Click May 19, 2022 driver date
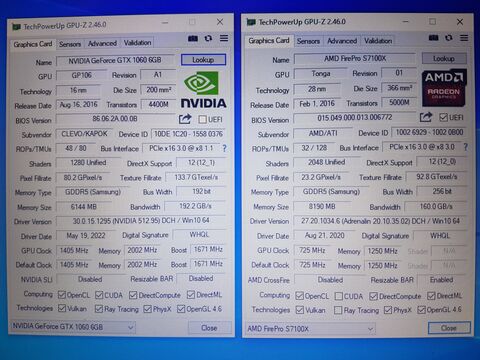480x360 pixels. click(x=86, y=236)
